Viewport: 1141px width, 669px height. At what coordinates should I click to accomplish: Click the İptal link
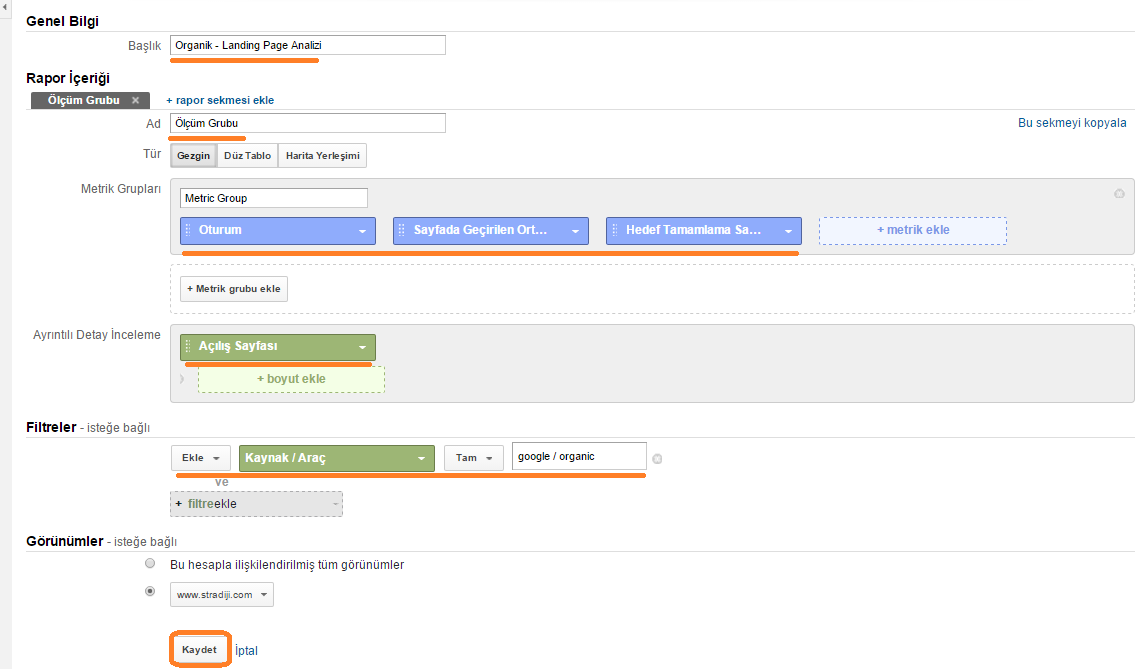click(x=245, y=651)
